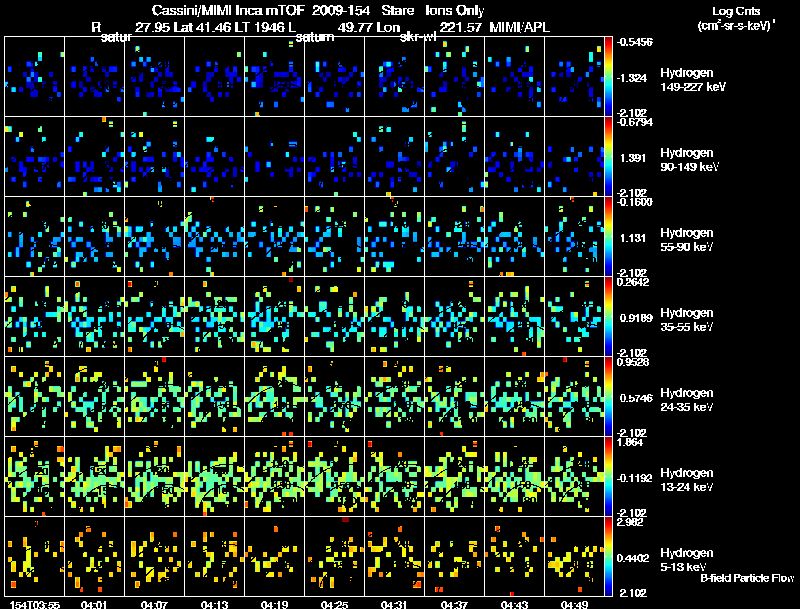This screenshot has width=800, height=609.
Task: Click the Hydrogen 55-90 keV row label
Action: (x=686, y=240)
